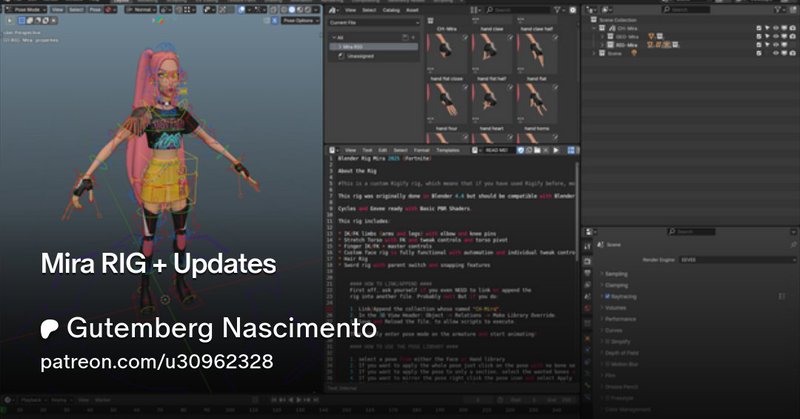Screen dimensions: 800x419
Task: Open the text editor type dropdown
Action: click(x=333, y=150)
